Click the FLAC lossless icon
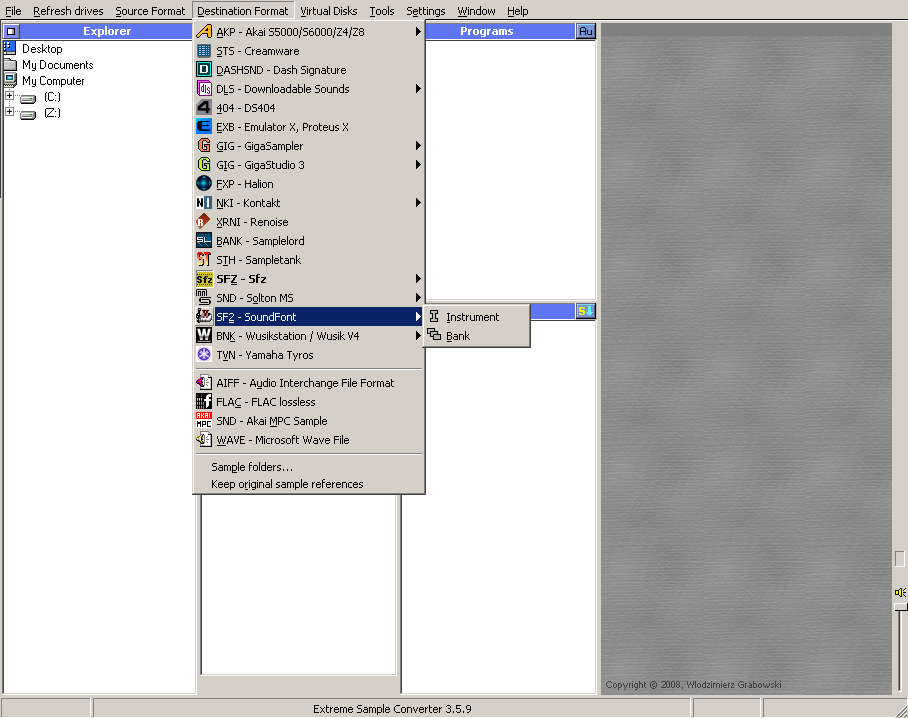908x718 pixels. (204, 402)
